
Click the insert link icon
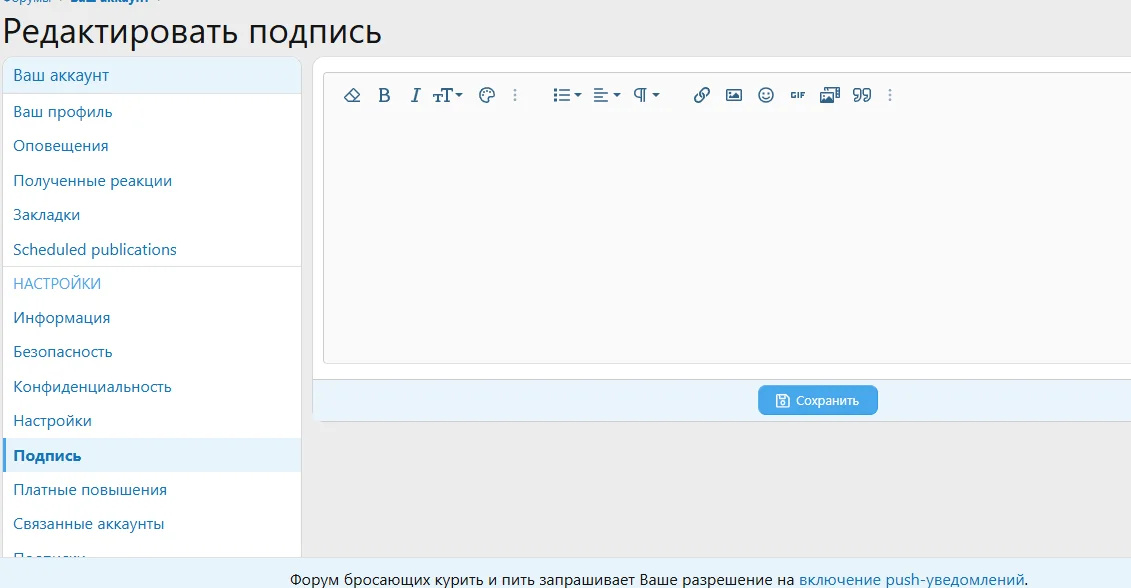pos(702,95)
